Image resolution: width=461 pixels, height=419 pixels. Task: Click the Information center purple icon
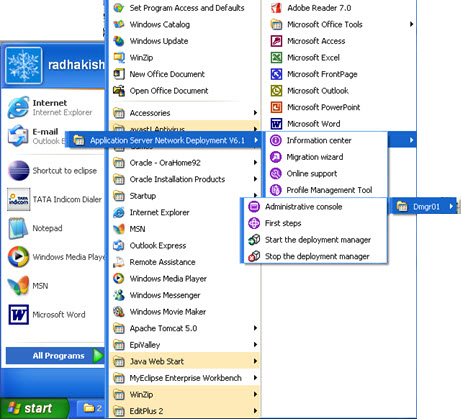pos(276,140)
